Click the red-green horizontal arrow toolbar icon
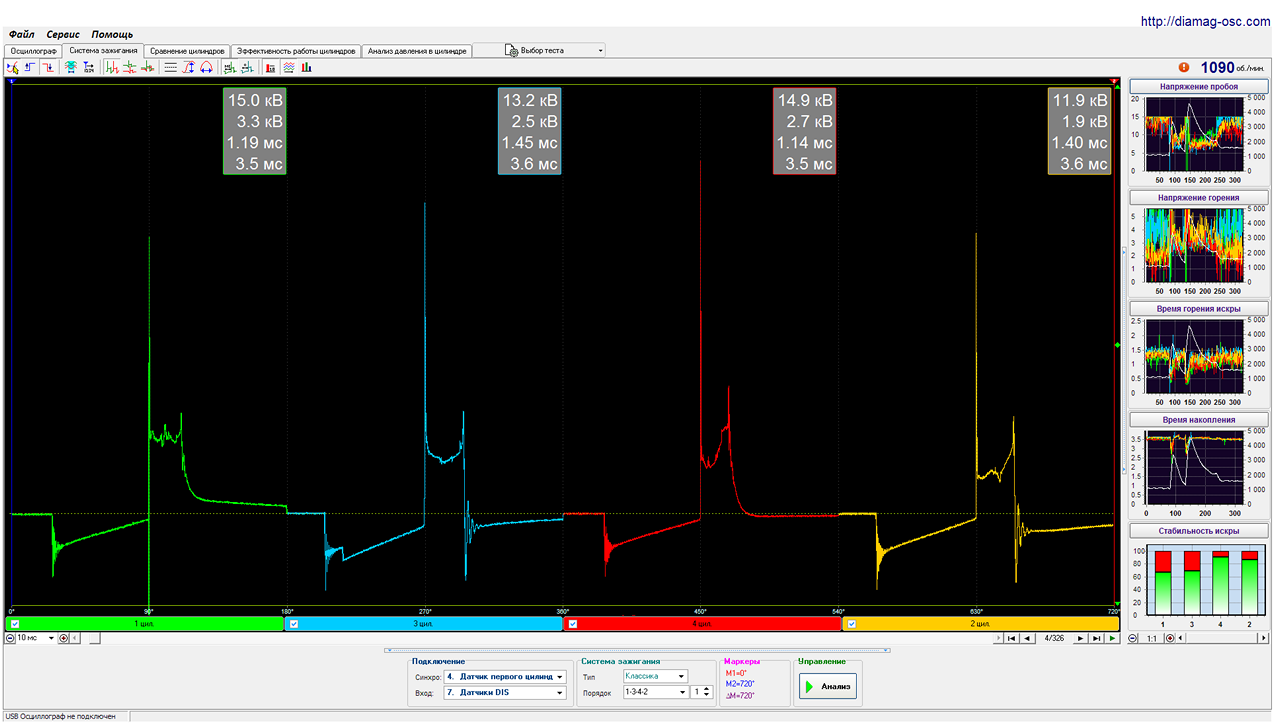The image size is (1280, 725). click(147, 68)
